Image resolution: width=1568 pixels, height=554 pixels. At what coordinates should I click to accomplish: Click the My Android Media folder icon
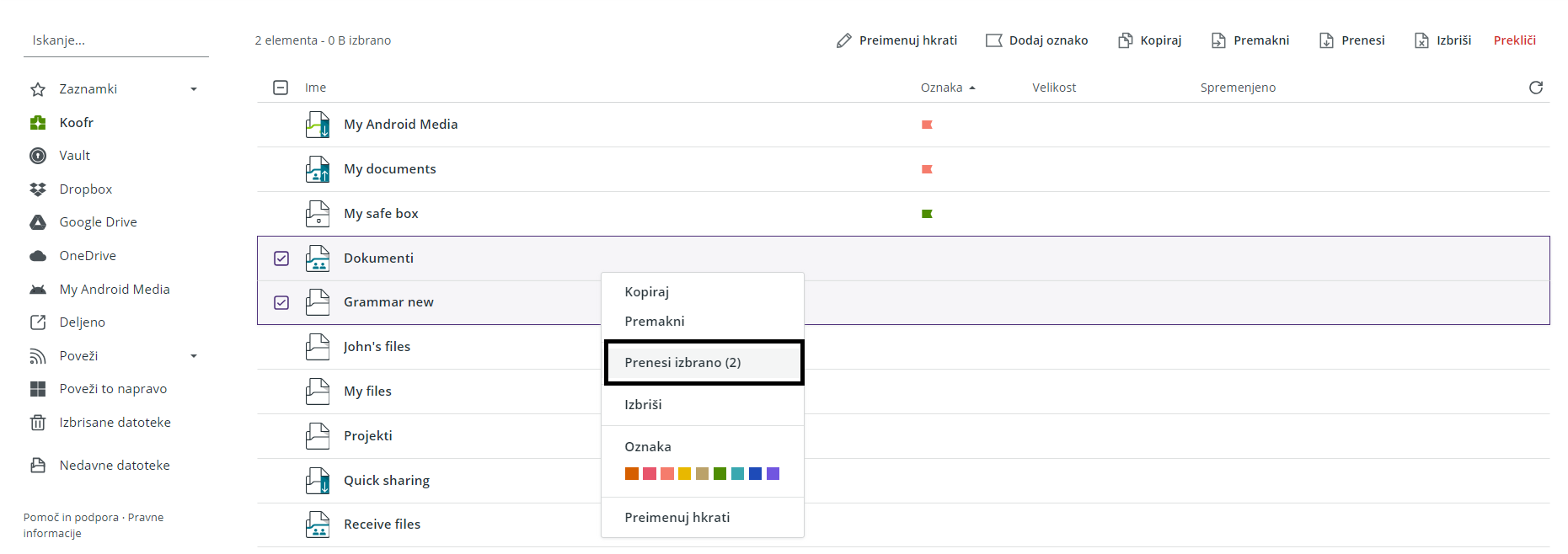coord(318,125)
